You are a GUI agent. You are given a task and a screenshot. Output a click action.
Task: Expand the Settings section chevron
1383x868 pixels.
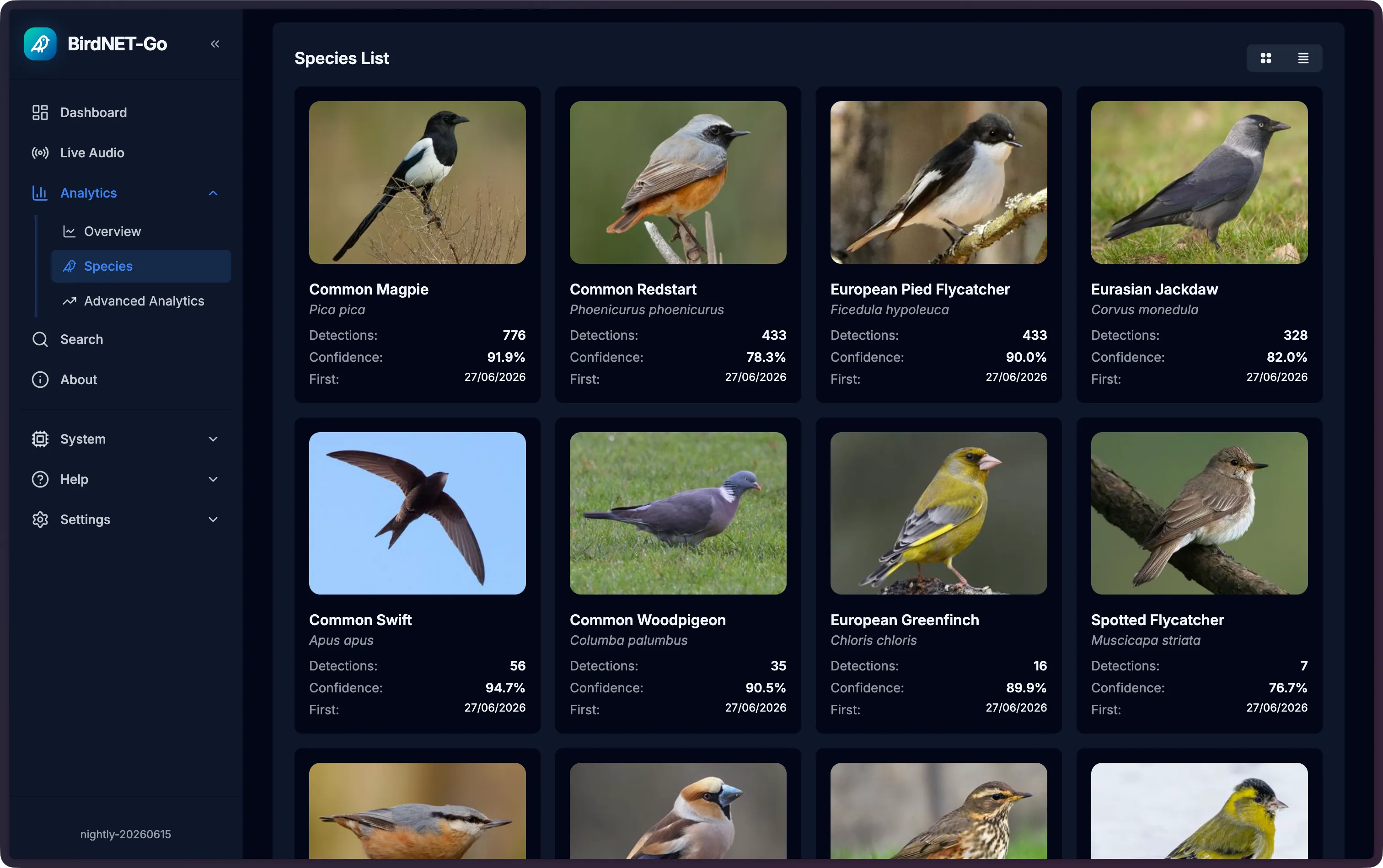point(213,520)
